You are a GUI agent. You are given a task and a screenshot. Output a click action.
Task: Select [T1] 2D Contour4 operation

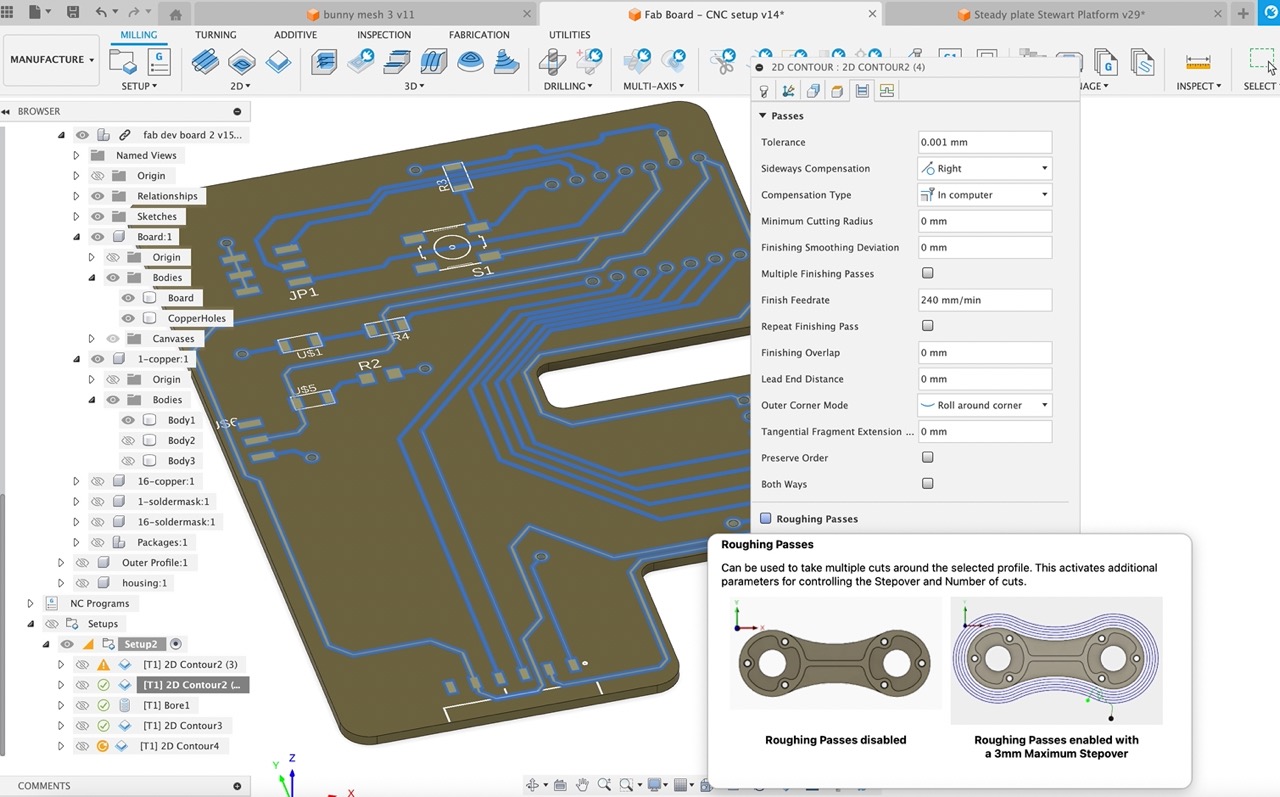click(179, 746)
